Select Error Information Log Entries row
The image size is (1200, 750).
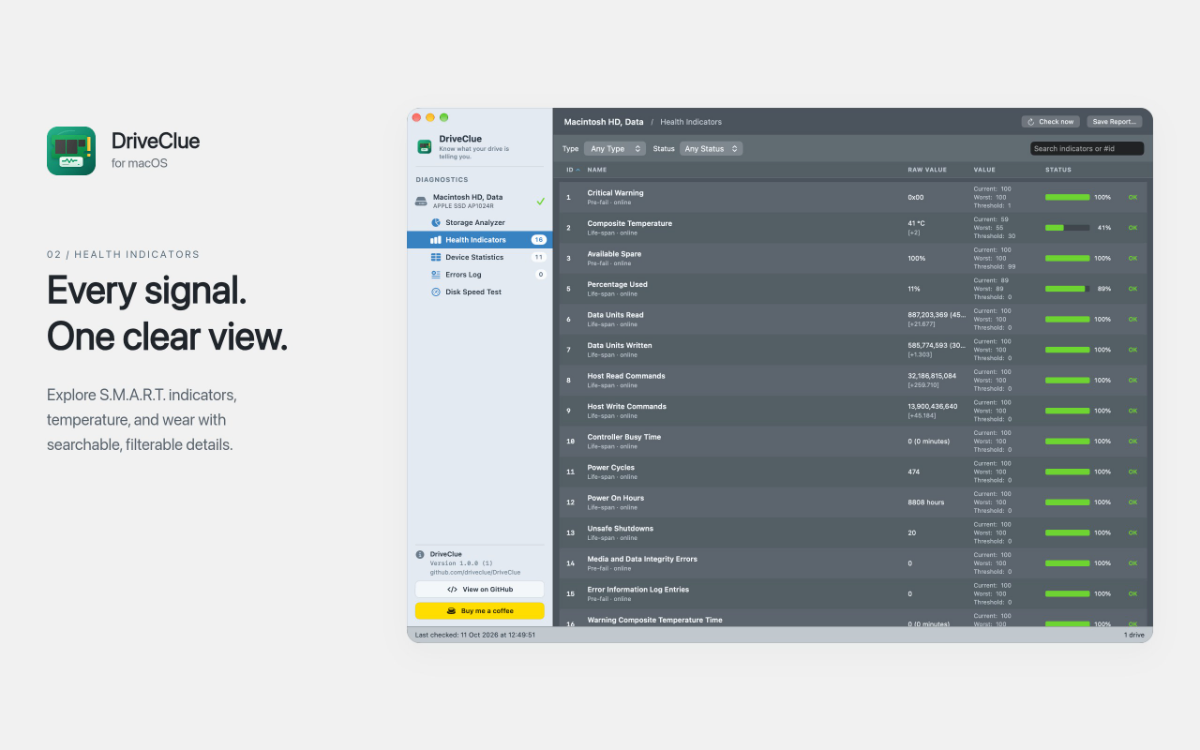(853, 594)
